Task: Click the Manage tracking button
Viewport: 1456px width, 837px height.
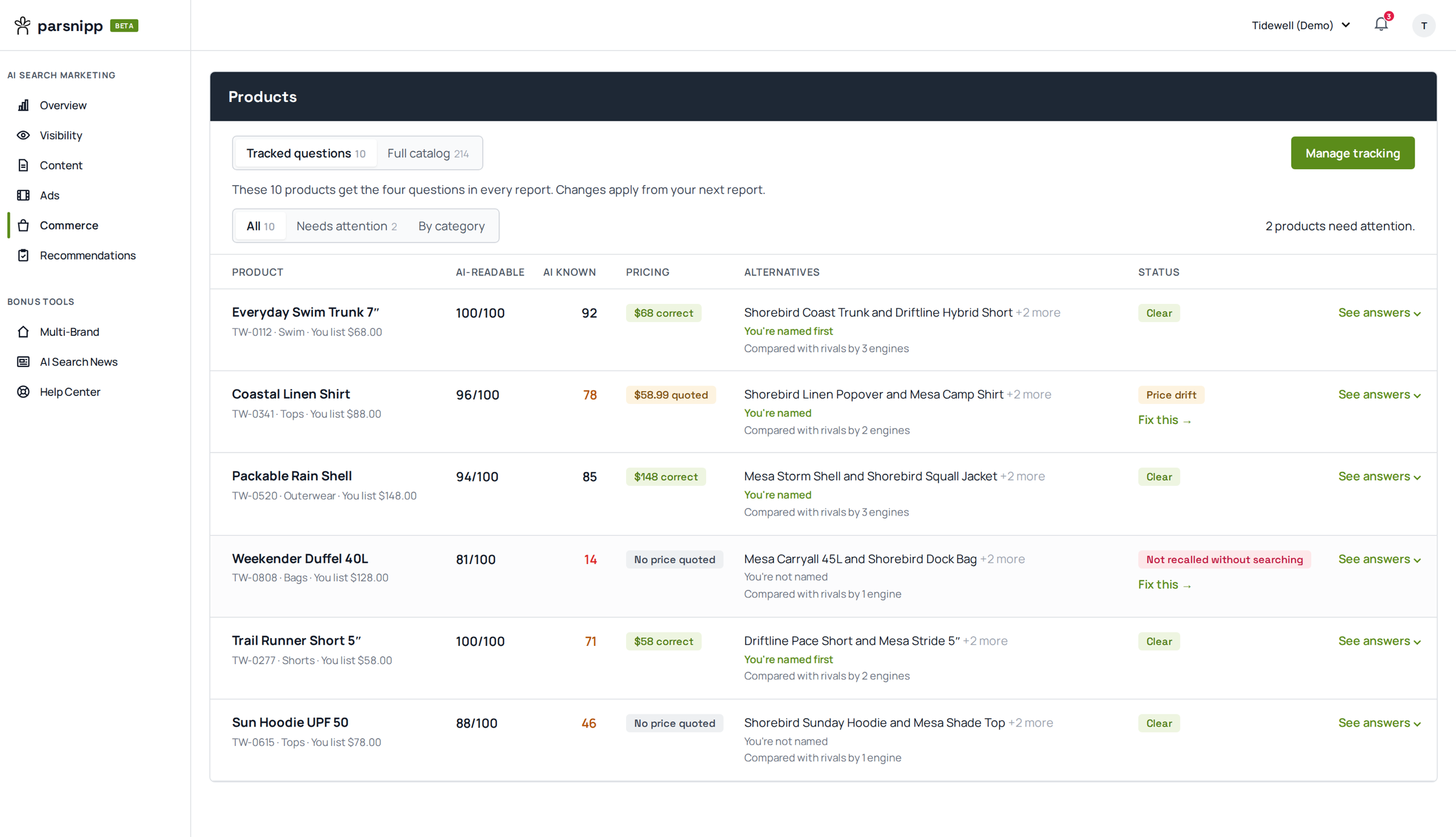Action: tap(1352, 153)
